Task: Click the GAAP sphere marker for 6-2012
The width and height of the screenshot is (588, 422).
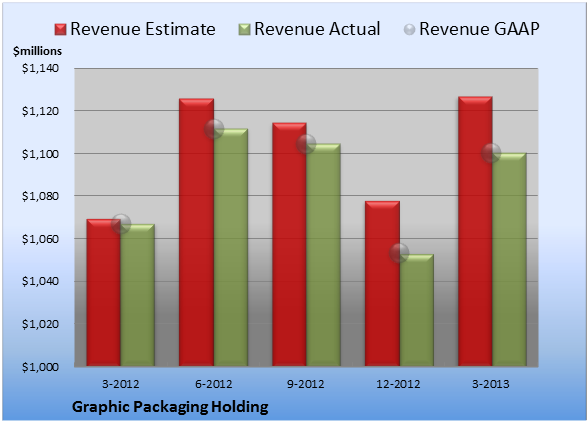Action: click(214, 129)
